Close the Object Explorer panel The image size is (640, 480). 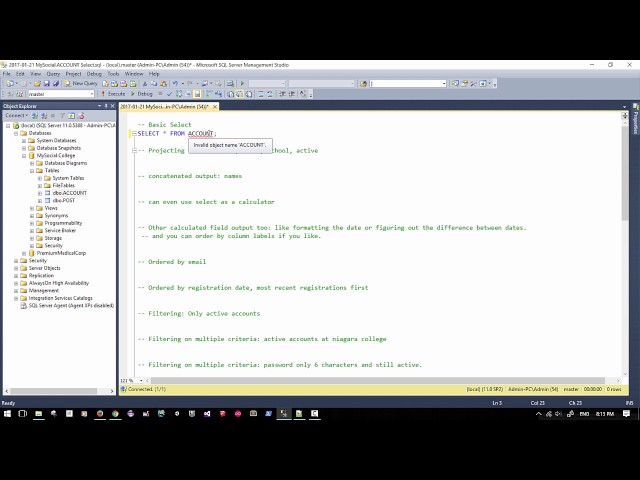pos(112,106)
